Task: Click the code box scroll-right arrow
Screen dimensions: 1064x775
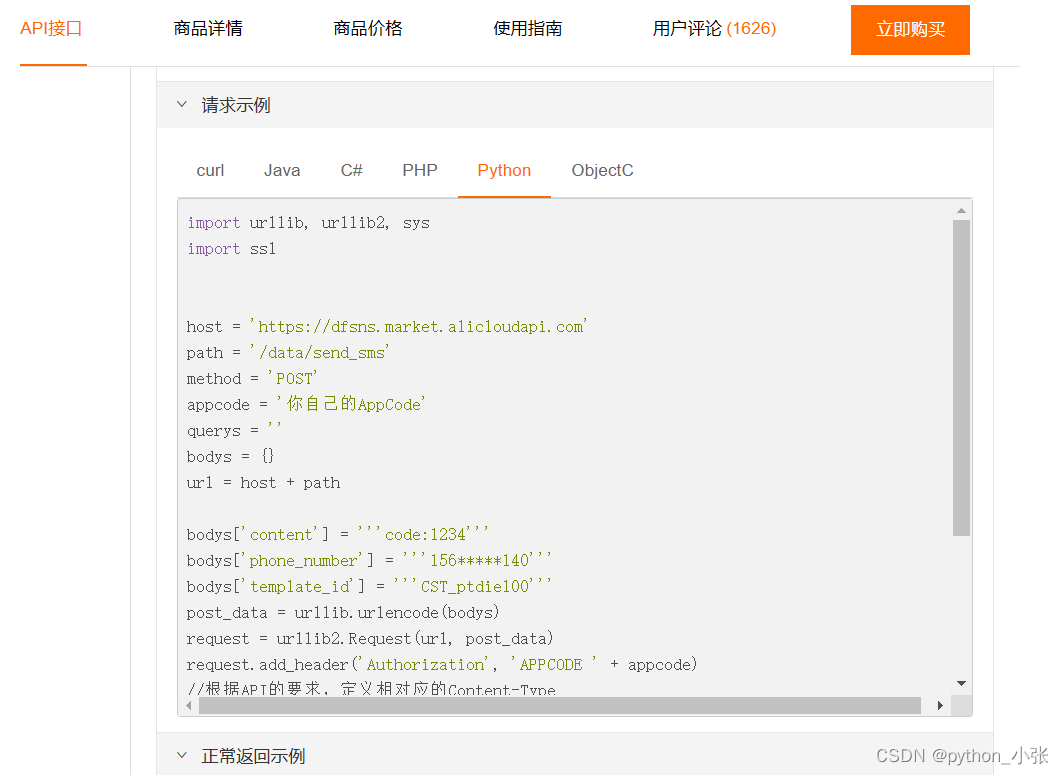Action: [940, 706]
